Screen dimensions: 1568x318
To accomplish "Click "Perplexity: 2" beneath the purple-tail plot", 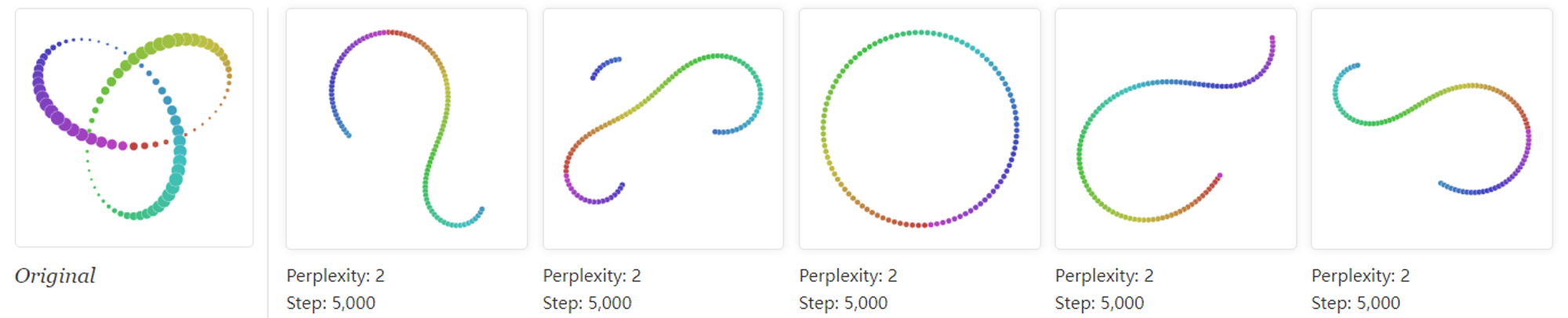I will [x=1105, y=276].
